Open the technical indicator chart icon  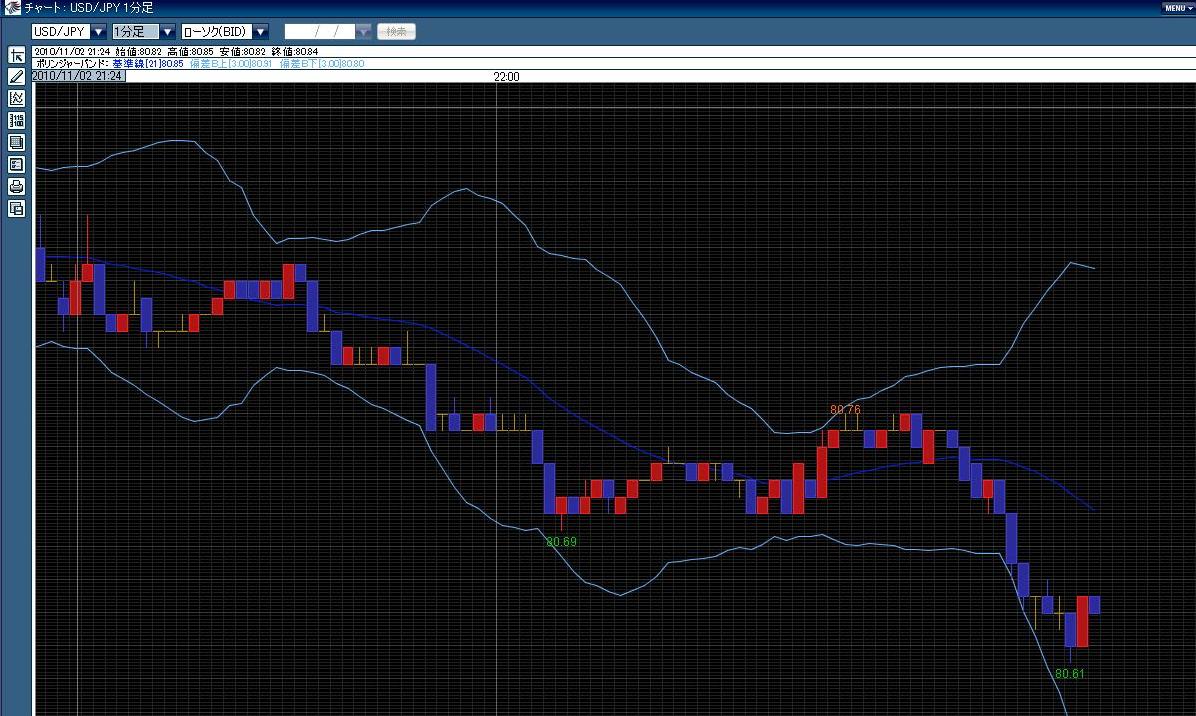[16, 98]
